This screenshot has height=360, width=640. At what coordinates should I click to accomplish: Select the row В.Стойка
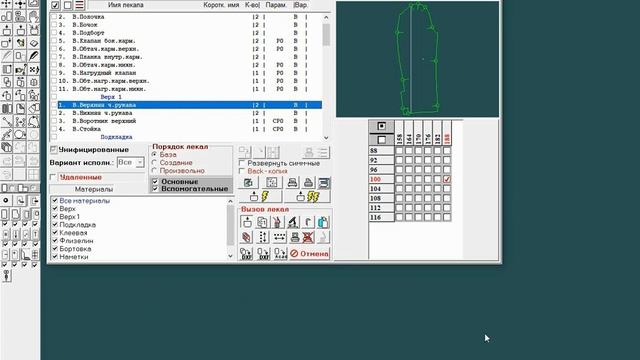[190, 129]
